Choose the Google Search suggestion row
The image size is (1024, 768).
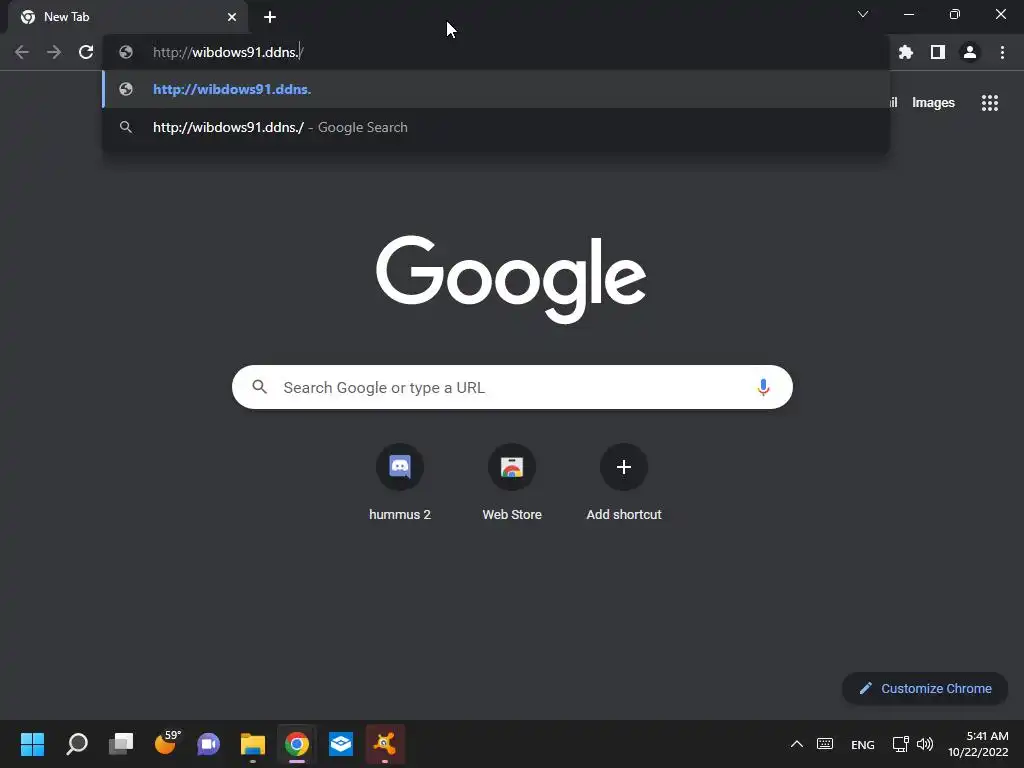496,127
